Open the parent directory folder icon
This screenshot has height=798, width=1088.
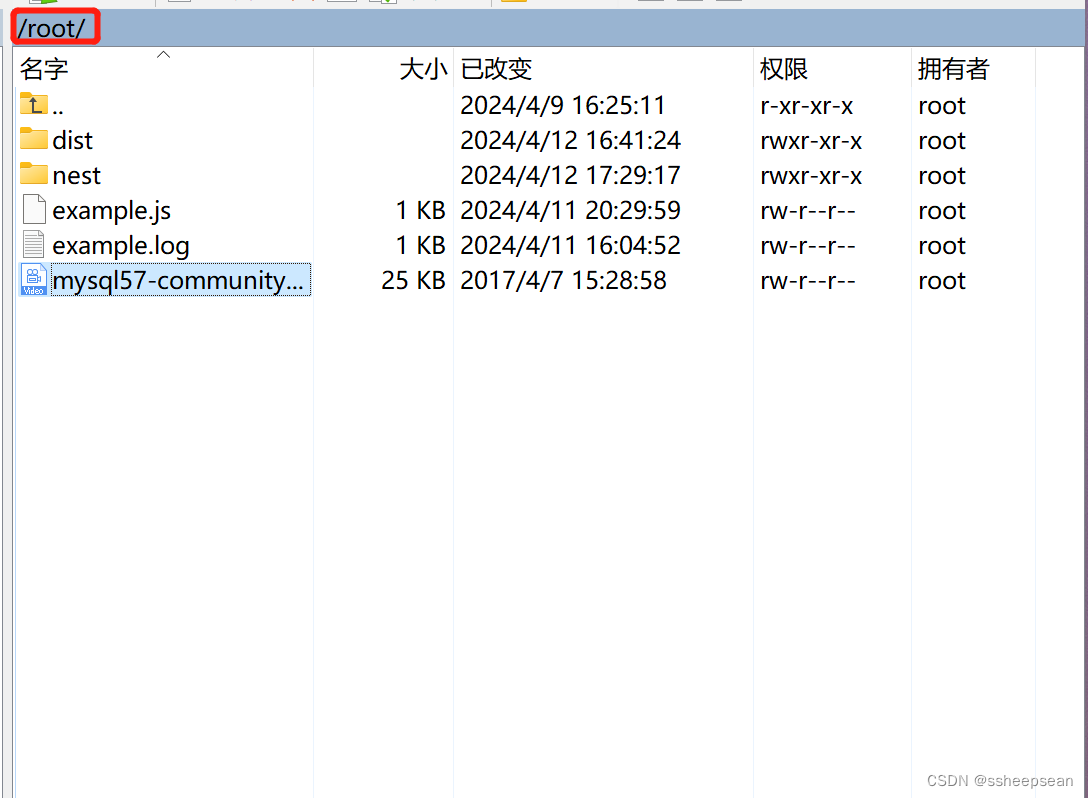(x=33, y=104)
